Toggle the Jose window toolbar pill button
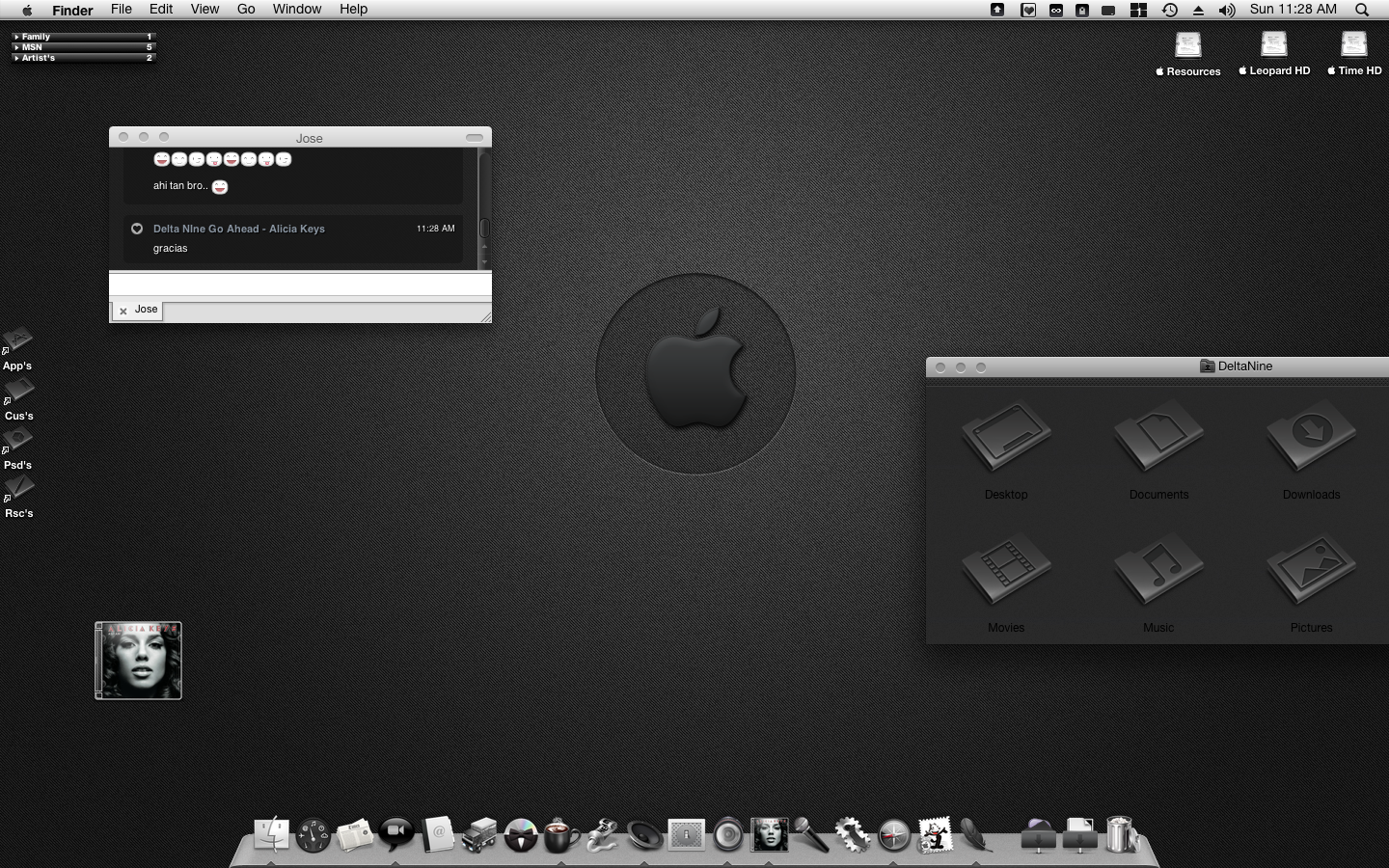 (475, 138)
